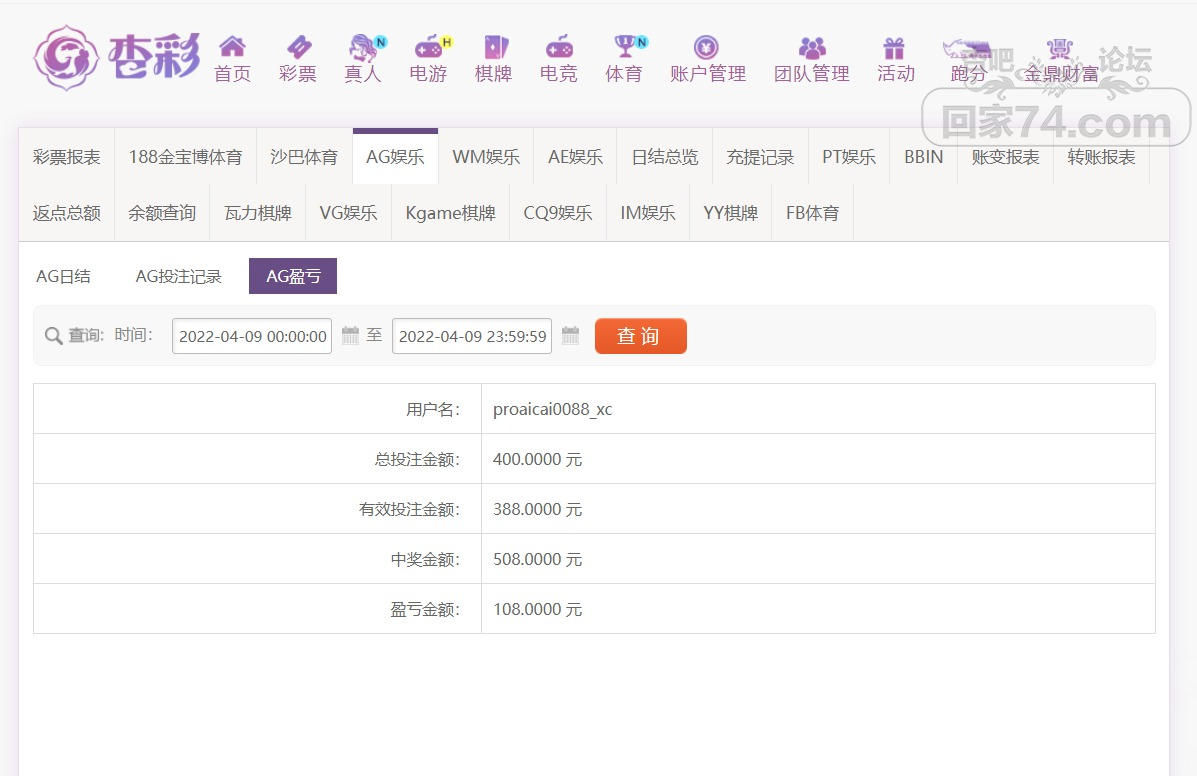
Task: Open start date calendar picker icon
Action: (350, 336)
